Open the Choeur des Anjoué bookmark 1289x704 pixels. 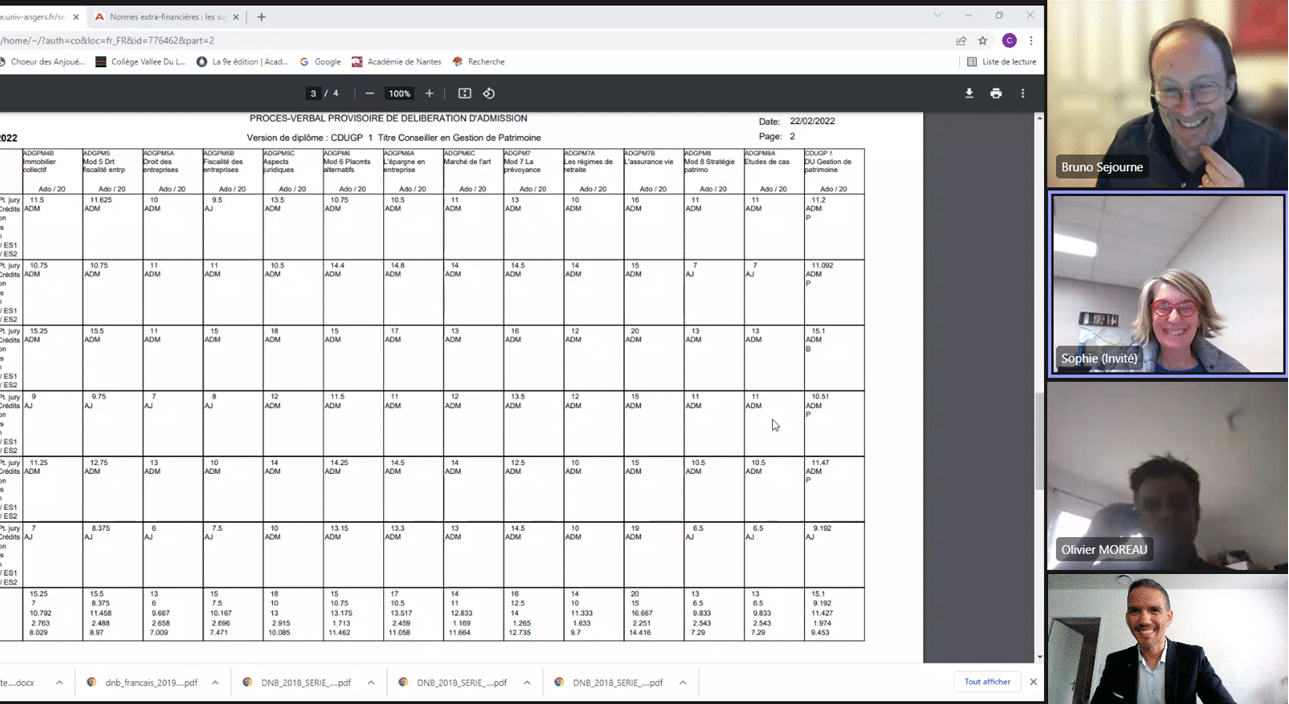click(42, 61)
